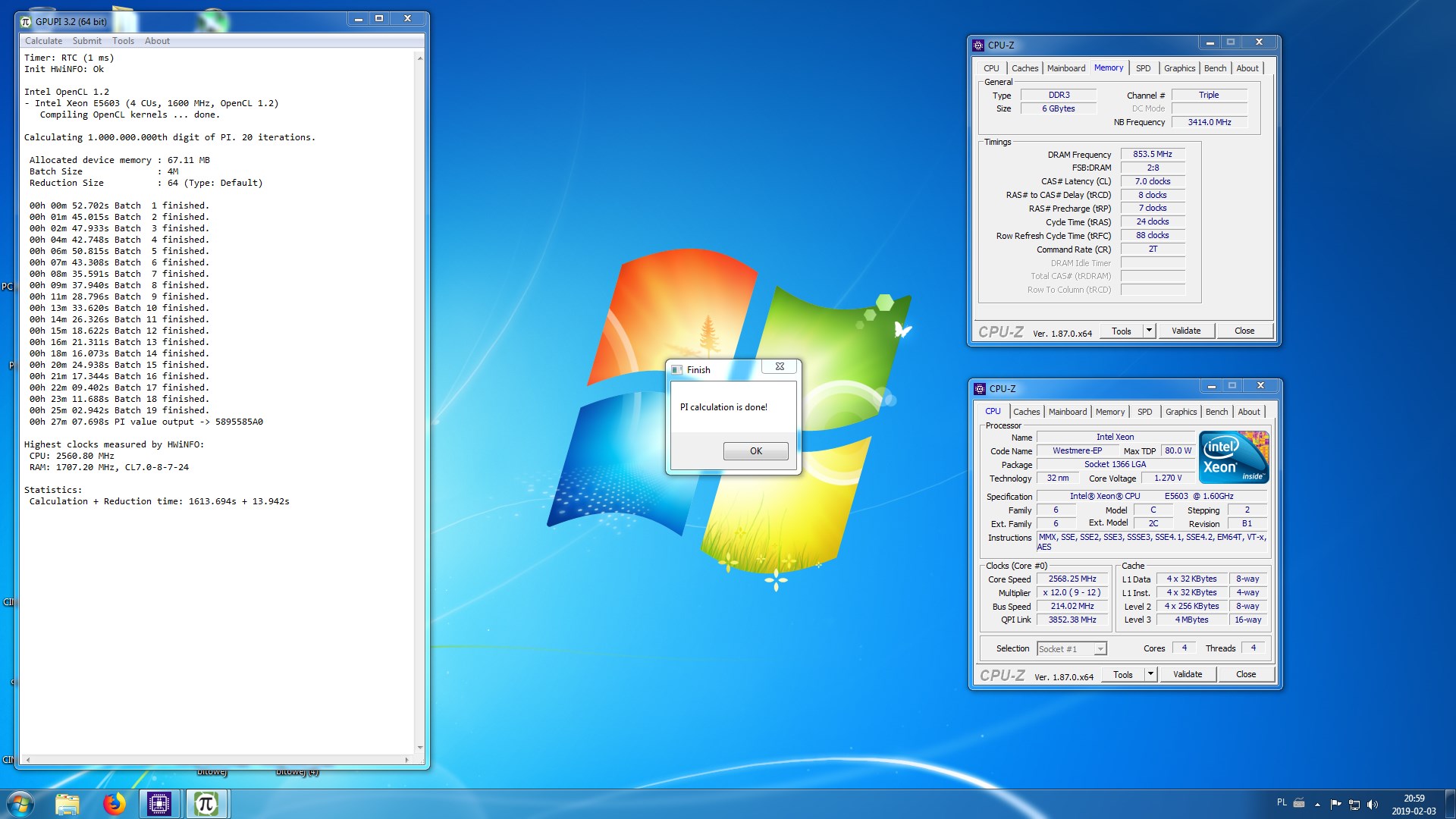The height and width of the screenshot is (819, 1456).
Task: Select About tab in lower CPU-Z window
Action: pos(1249,412)
